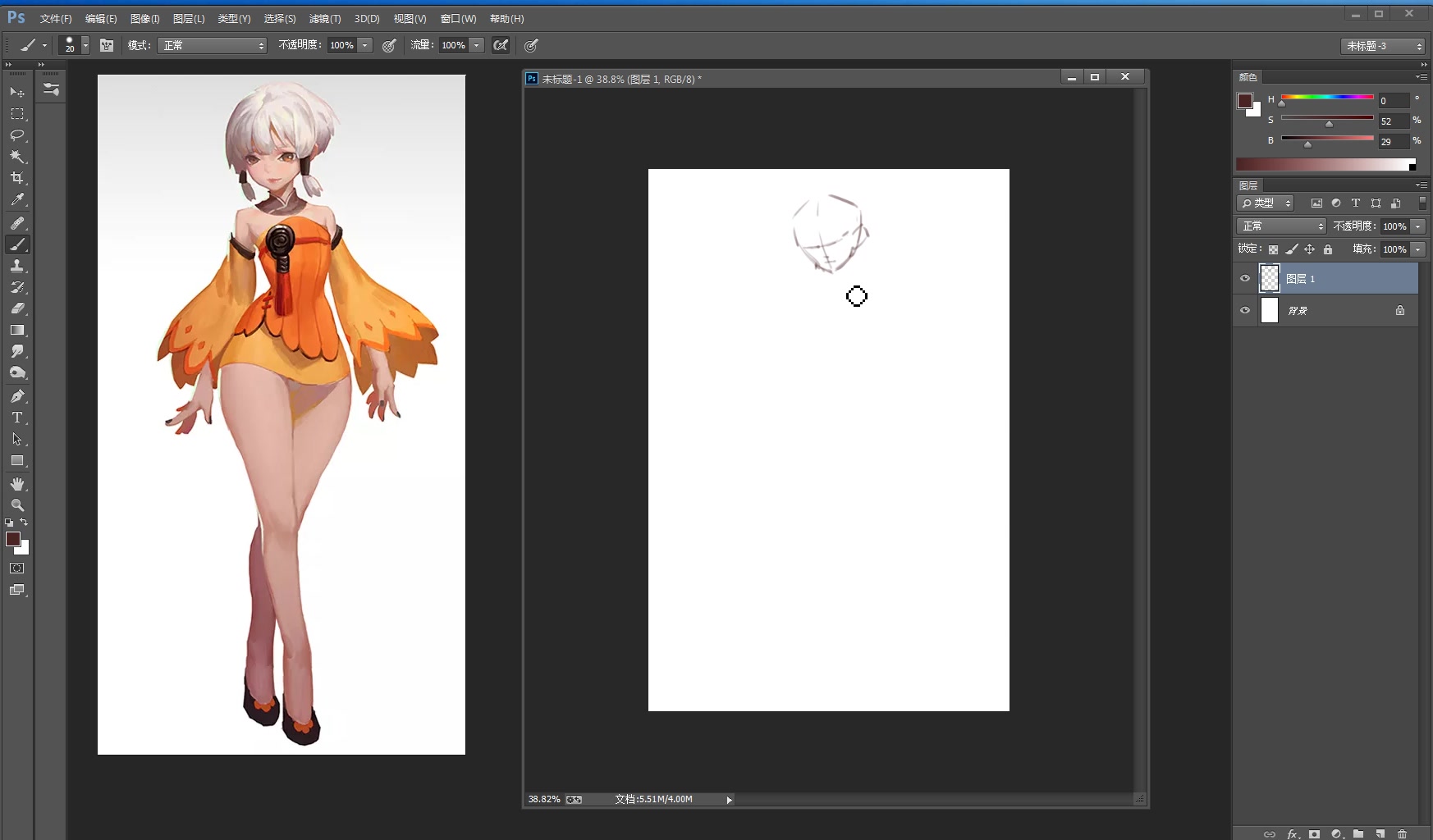
Task: Select the Eyedropper tool
Action: pyautogui.click(x=17, y=199)
